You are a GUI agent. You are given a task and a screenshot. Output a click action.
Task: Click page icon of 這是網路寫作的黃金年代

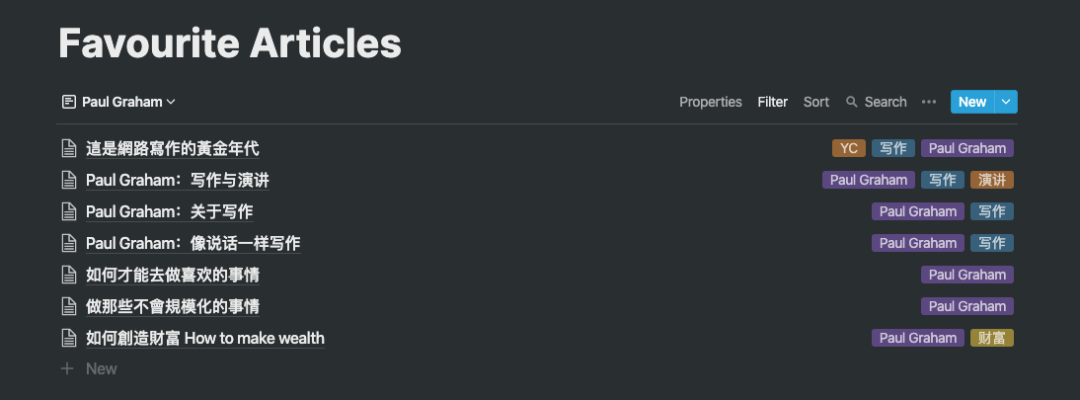click(68, 148)
